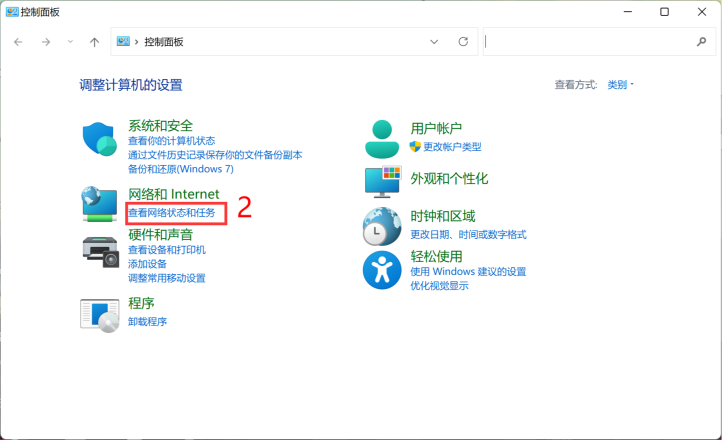
Task: Click the Clock and Region globe icon
Action: pos(382,226)
